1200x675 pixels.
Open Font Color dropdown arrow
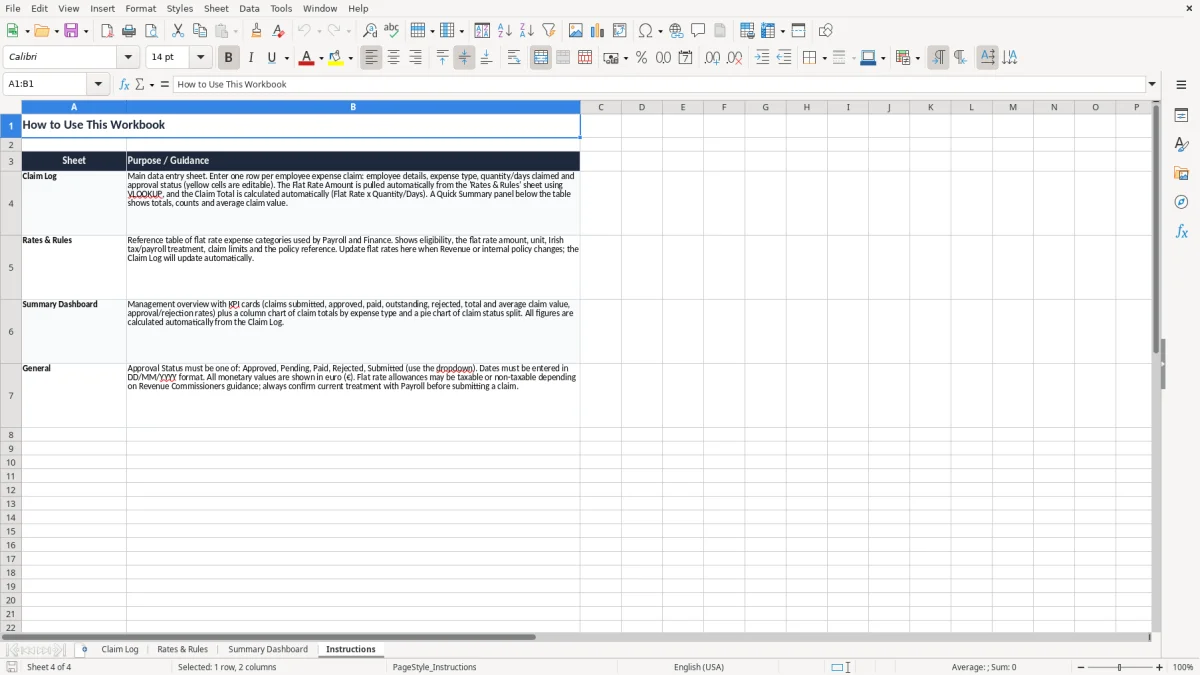pyautogui.click(x=320, y=59)
